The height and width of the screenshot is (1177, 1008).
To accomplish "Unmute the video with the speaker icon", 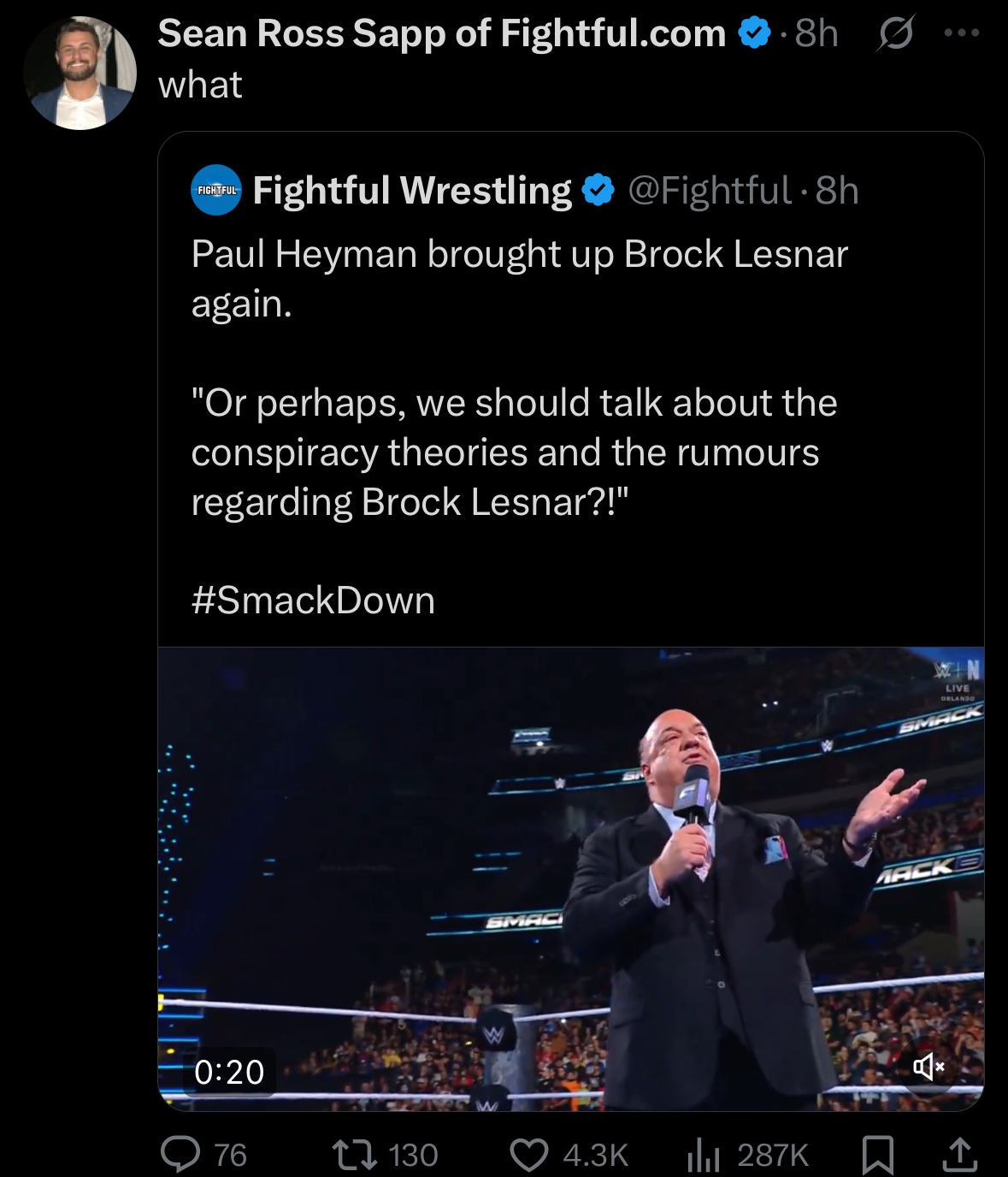I will coord(928,1066).
